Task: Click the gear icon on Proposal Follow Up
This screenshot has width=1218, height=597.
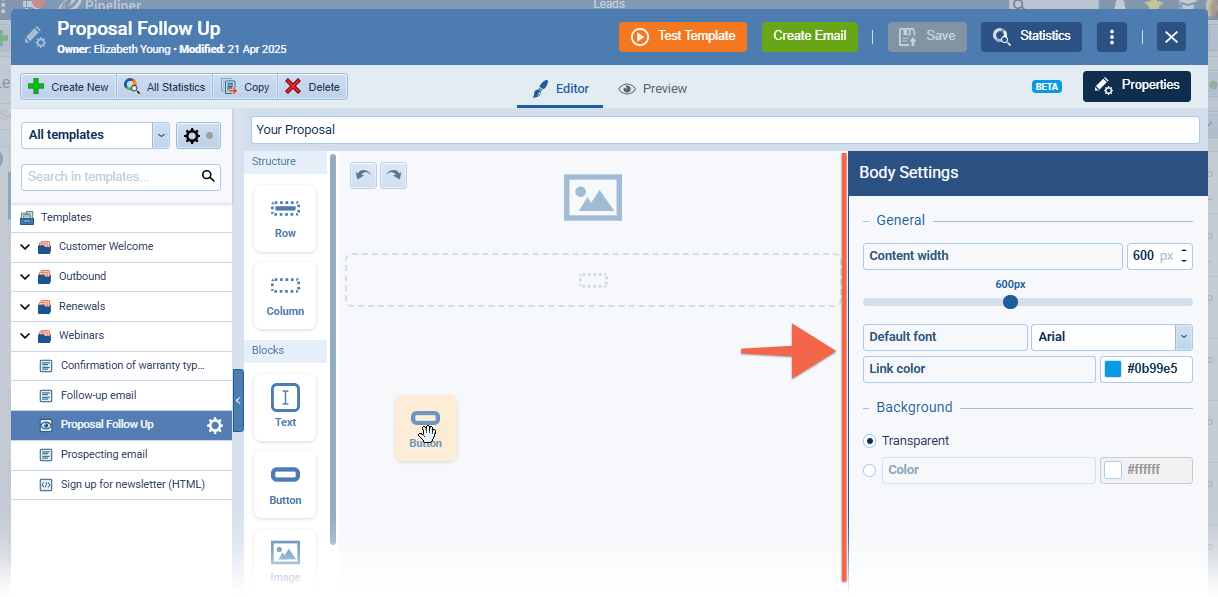Action: point(215,425)
